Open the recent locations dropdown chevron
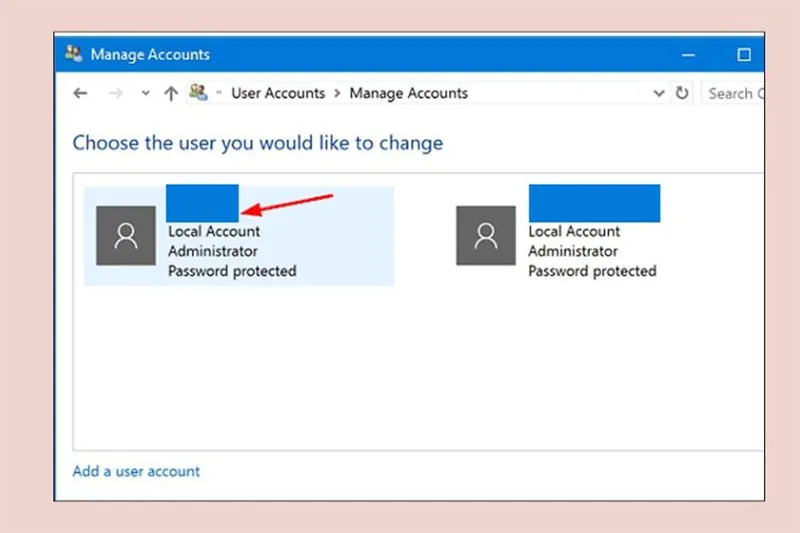Screen dimensions: 800x533 [x=145, y=93]
